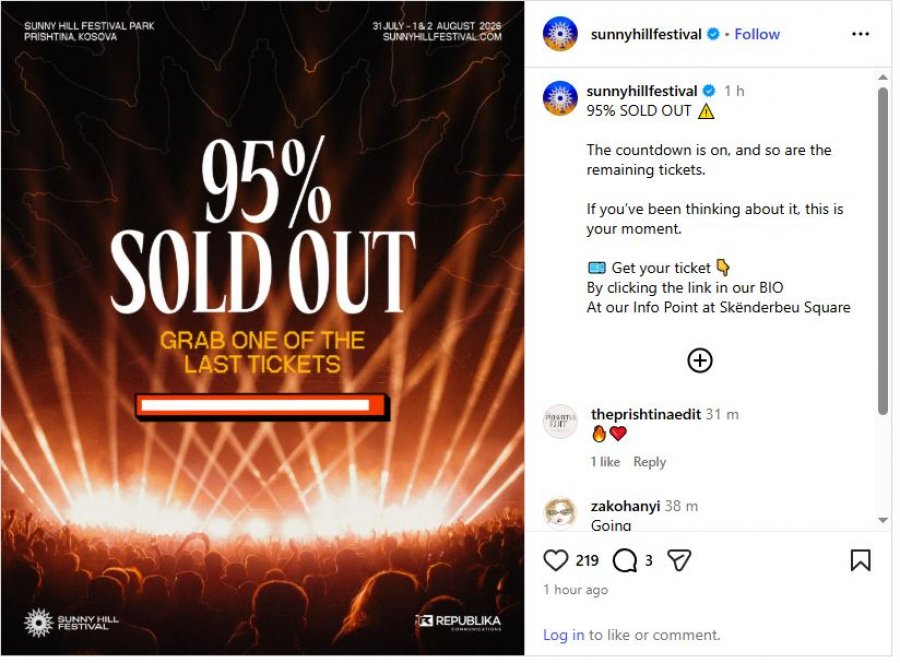Image resolution: width=900 pixels, height=663 pixels.
Task: Reply to theprishtinaedit's comment
Action: point(649,462)
